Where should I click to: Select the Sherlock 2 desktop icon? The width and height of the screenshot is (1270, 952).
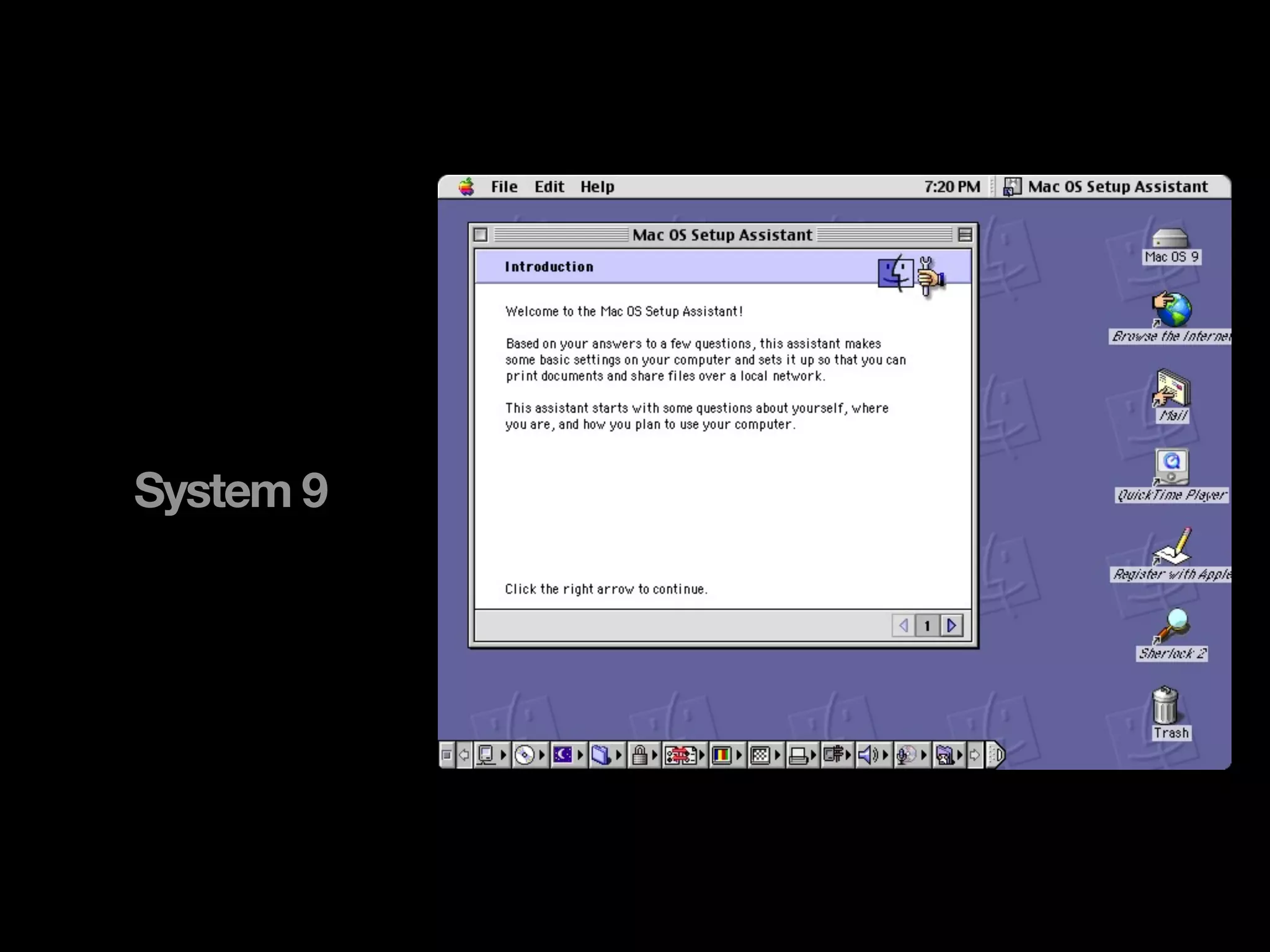1171,634
